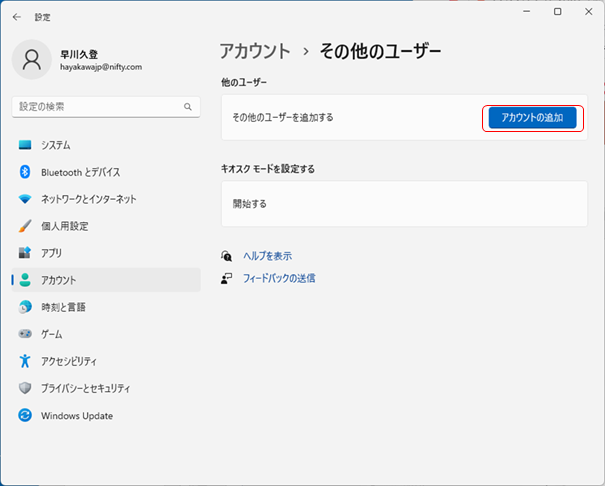Open Bluetooth とデバイス settings
This screenshot has width=605, height=486.
(x=80, y=172)
